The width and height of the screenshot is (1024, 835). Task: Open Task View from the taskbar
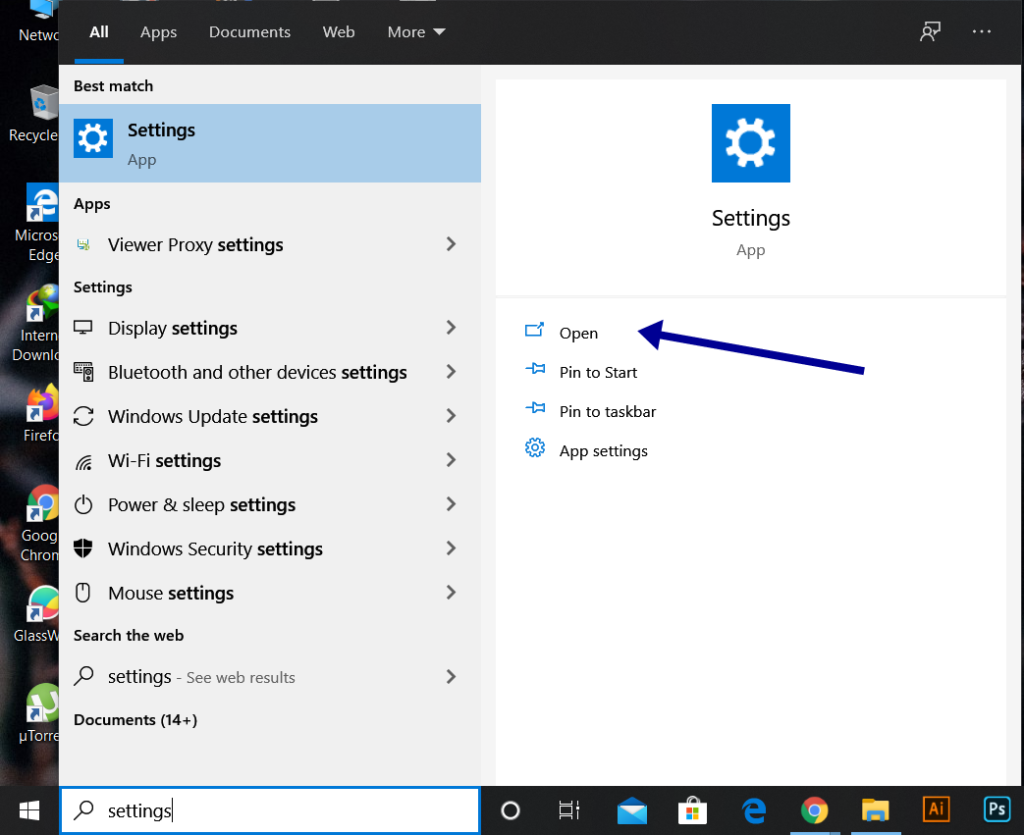(569, 810)
